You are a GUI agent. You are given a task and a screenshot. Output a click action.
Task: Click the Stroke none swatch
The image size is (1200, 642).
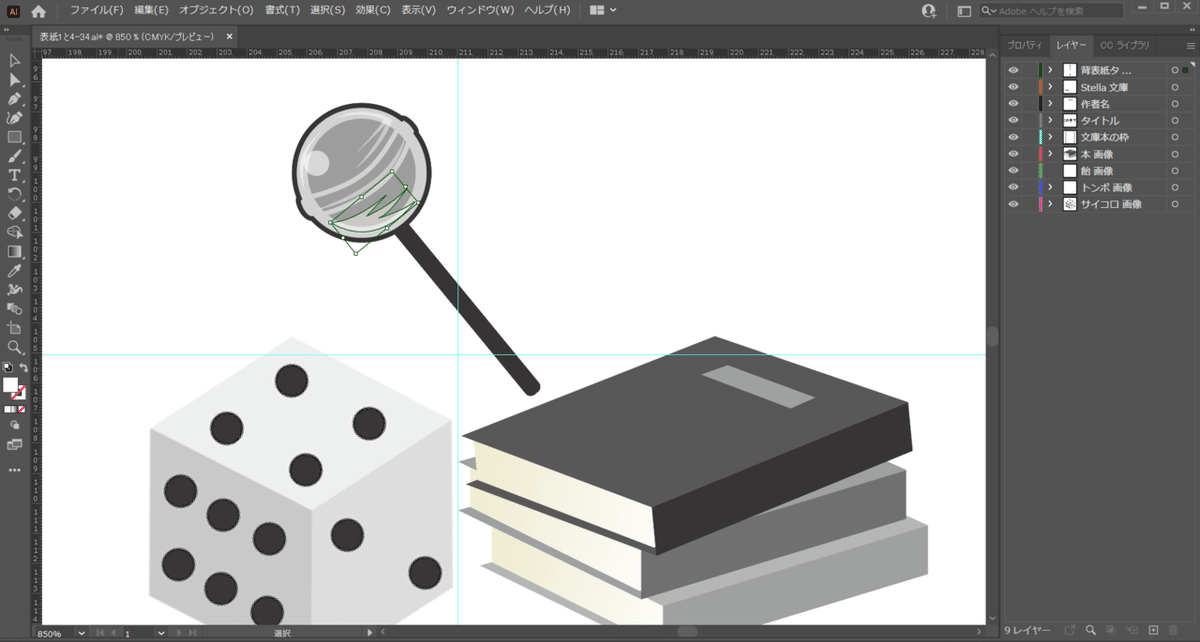tap(19, 392)
